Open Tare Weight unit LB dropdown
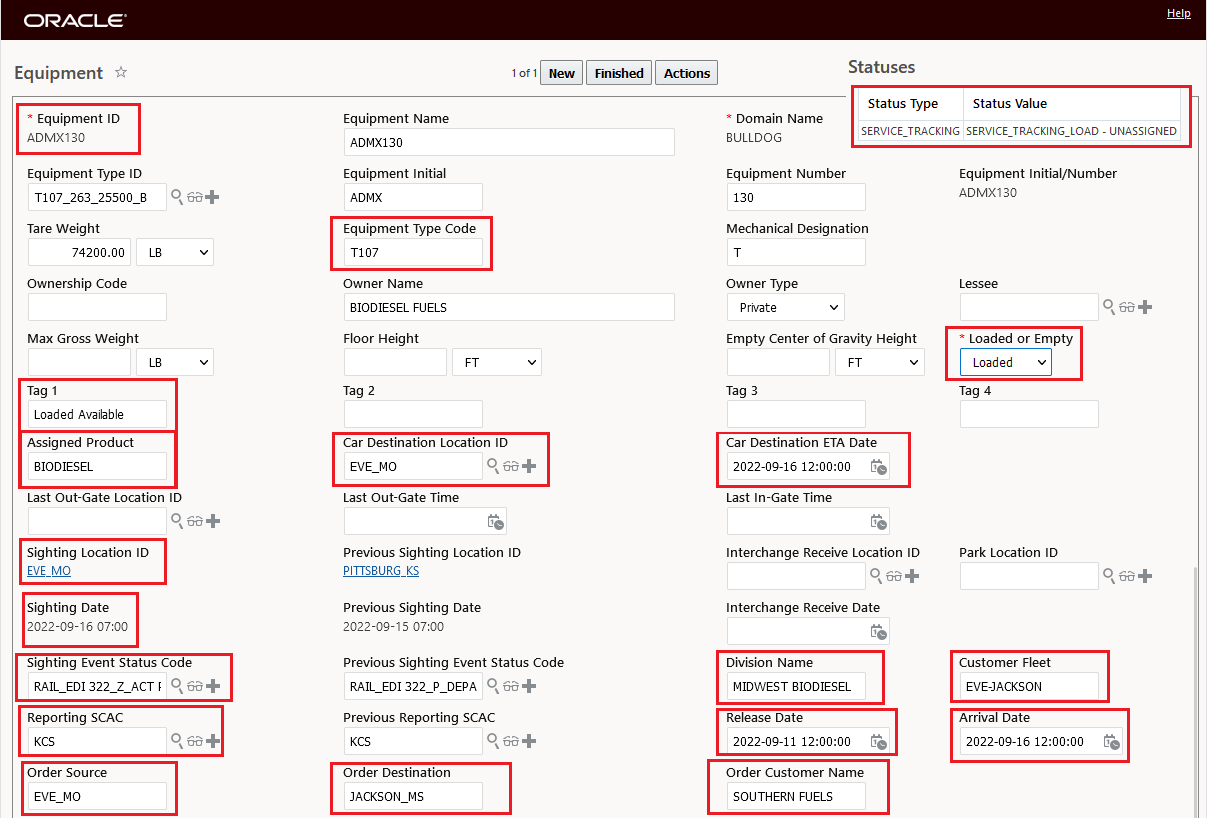The height and width of the screenshot is (818, 1207). coord(175,252)
